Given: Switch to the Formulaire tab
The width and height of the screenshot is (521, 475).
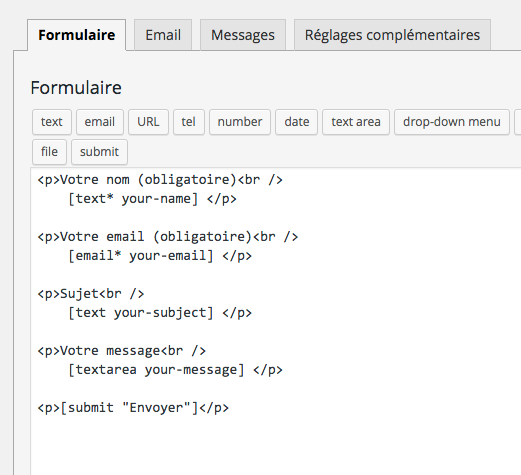Looking at the screenshot, I should [x=77, y=35].
